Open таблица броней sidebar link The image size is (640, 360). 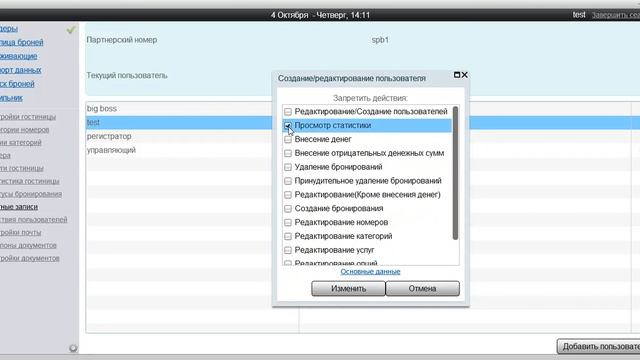pyautogui.click(x=22, y=42)
